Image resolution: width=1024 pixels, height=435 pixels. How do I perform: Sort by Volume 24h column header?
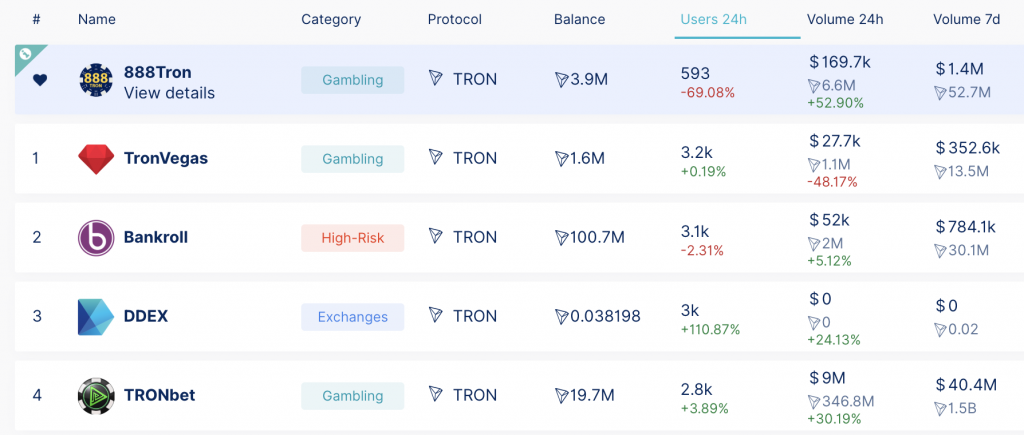coord(845,19)
